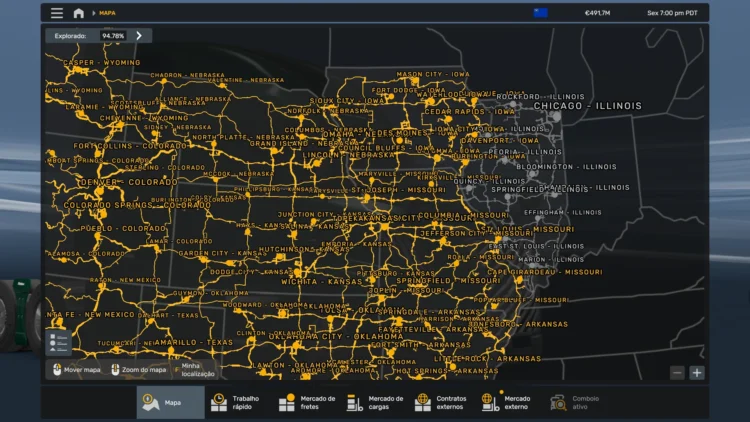Click the Fort Collins - Colorado label
The image size is (750, 422).
(x=130, y=146)
